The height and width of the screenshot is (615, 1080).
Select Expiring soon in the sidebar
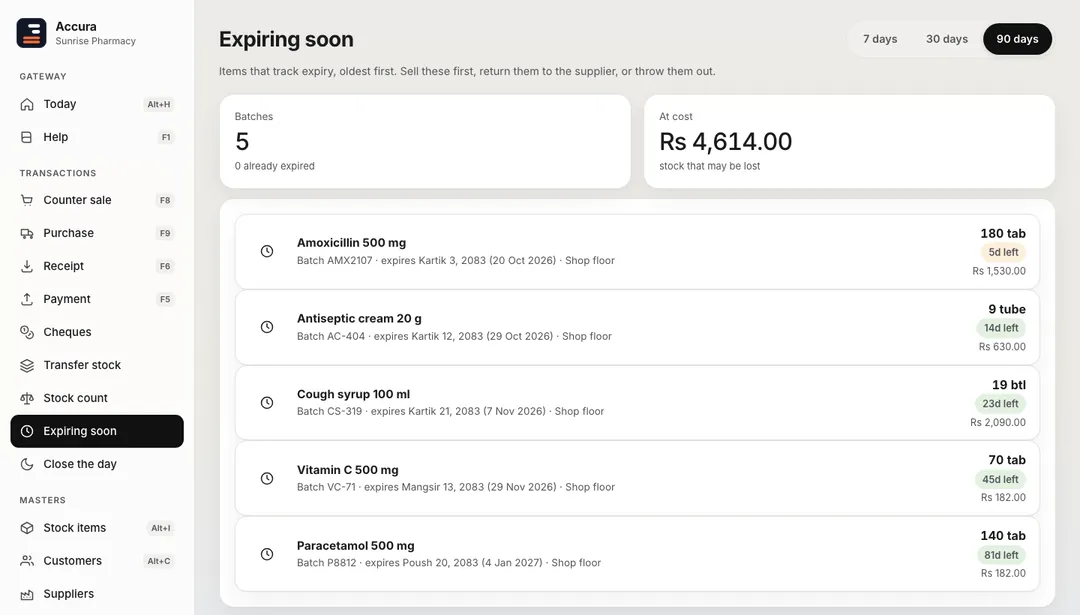coord(97,431)
